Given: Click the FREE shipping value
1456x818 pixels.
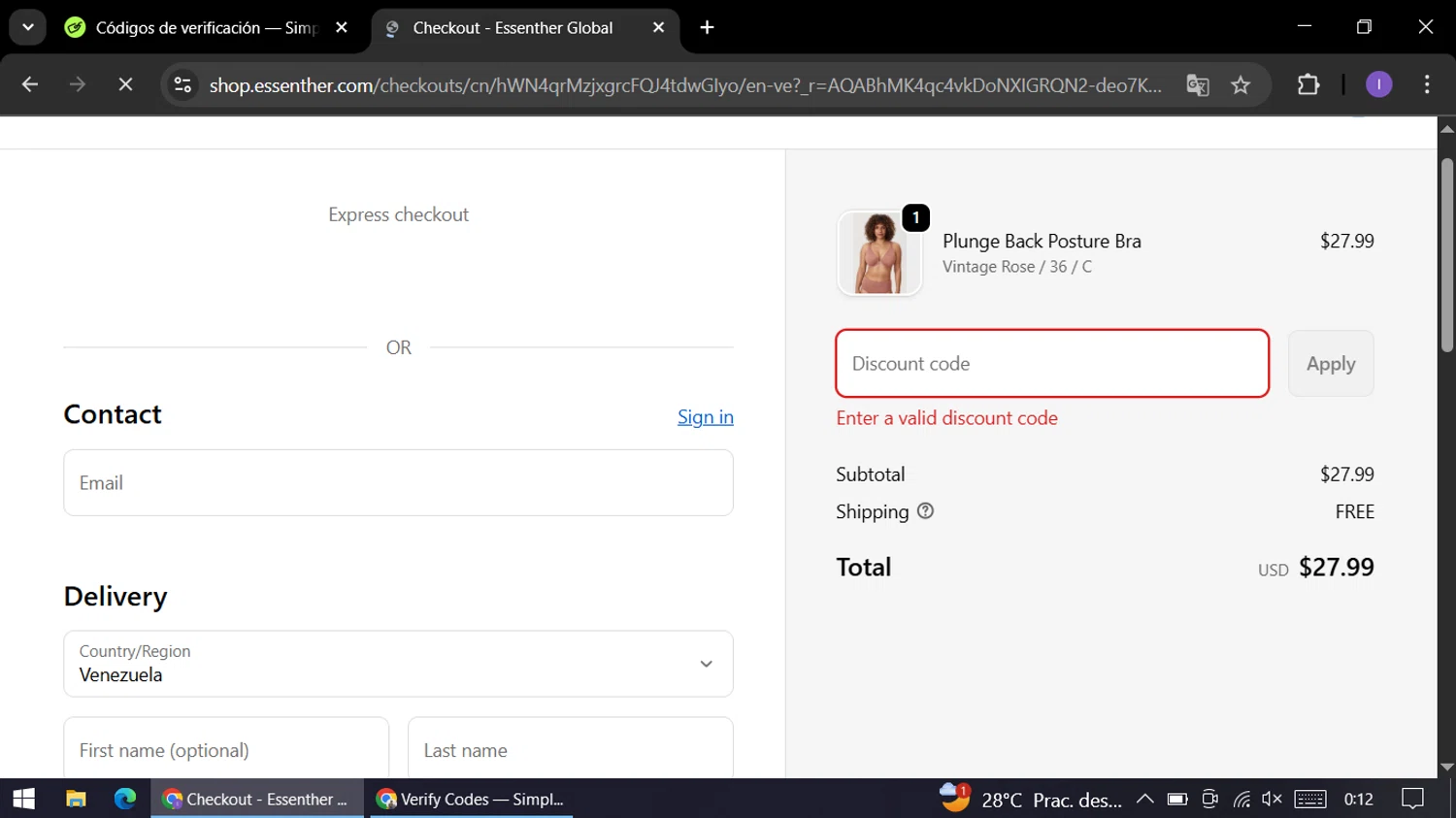Looking at the screenshot, I should (1355, 511).
